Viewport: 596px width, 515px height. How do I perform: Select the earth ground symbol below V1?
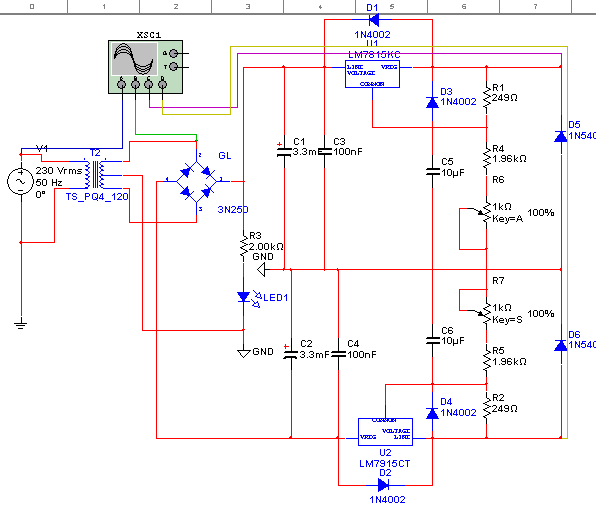pos(21,324)
